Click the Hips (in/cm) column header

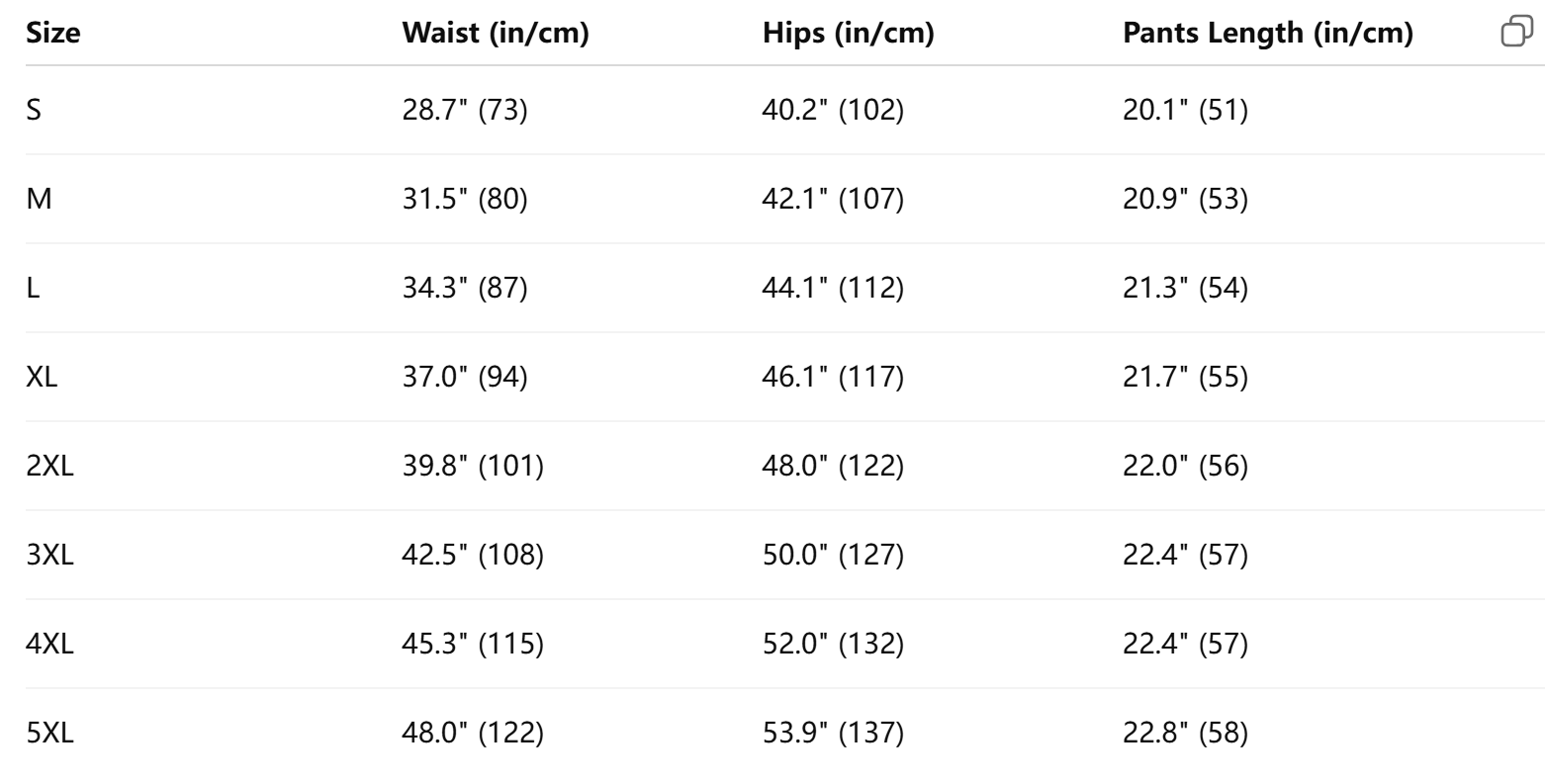coord(848,33)
